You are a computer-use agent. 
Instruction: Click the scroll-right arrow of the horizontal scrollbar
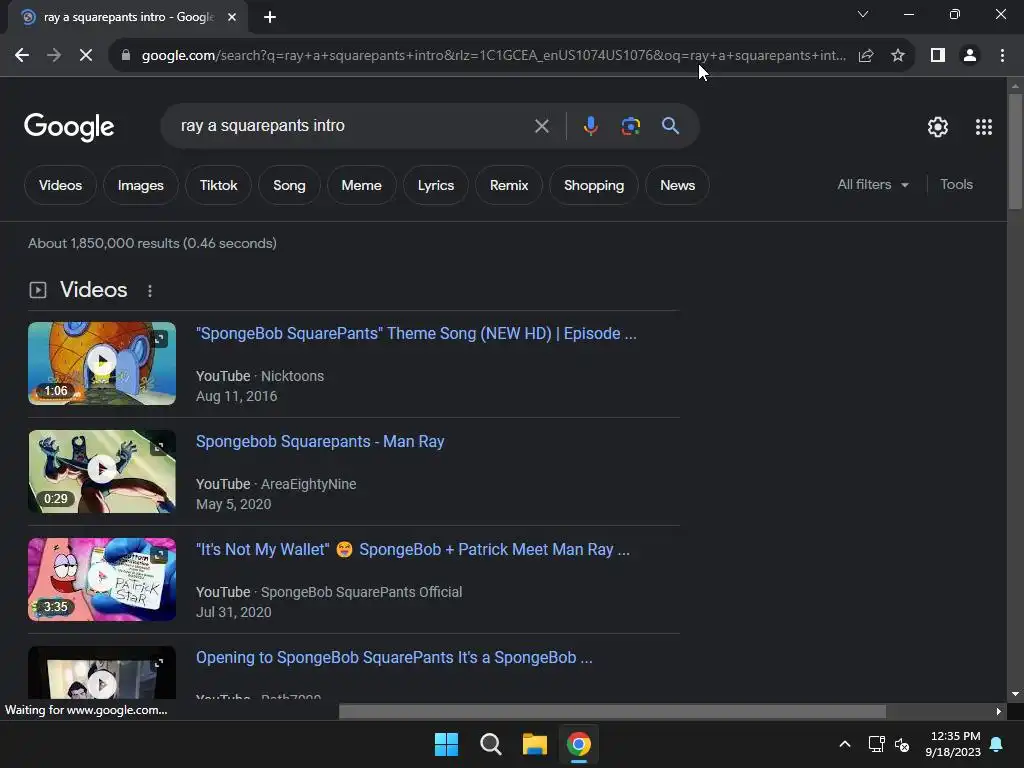coord(999,711)
